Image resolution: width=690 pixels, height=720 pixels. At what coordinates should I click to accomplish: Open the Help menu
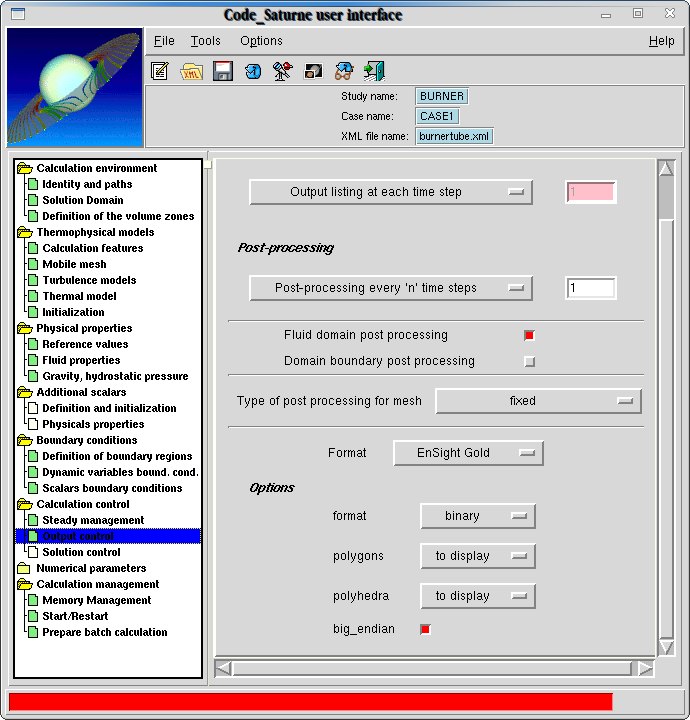click(662, 41)
